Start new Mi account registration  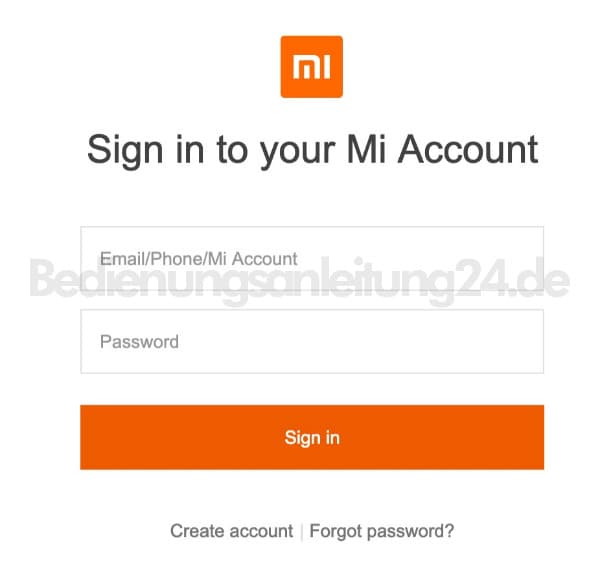coord(232,531)
